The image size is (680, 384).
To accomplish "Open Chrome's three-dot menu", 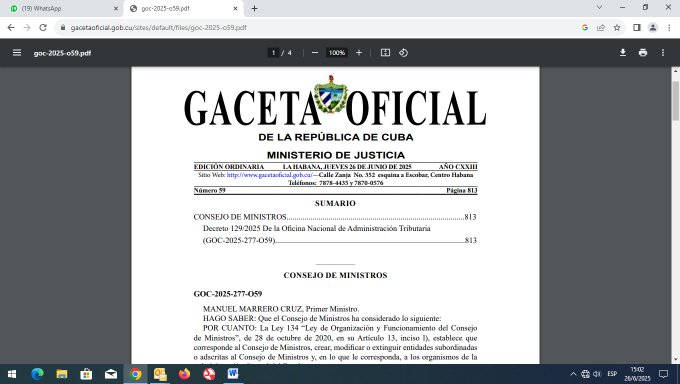I will coord(669,27).
